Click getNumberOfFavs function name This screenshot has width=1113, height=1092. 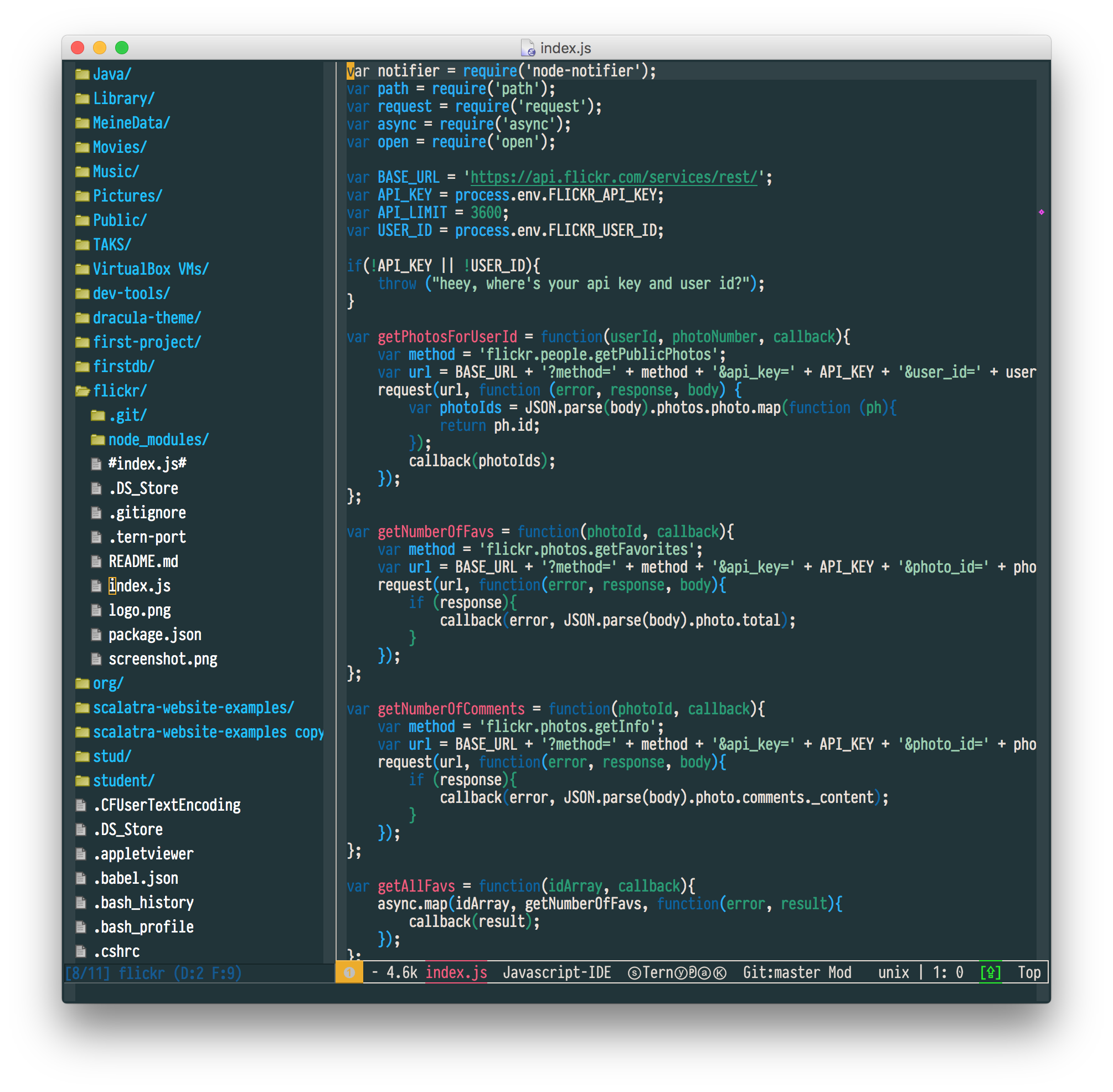coord(435,532)
